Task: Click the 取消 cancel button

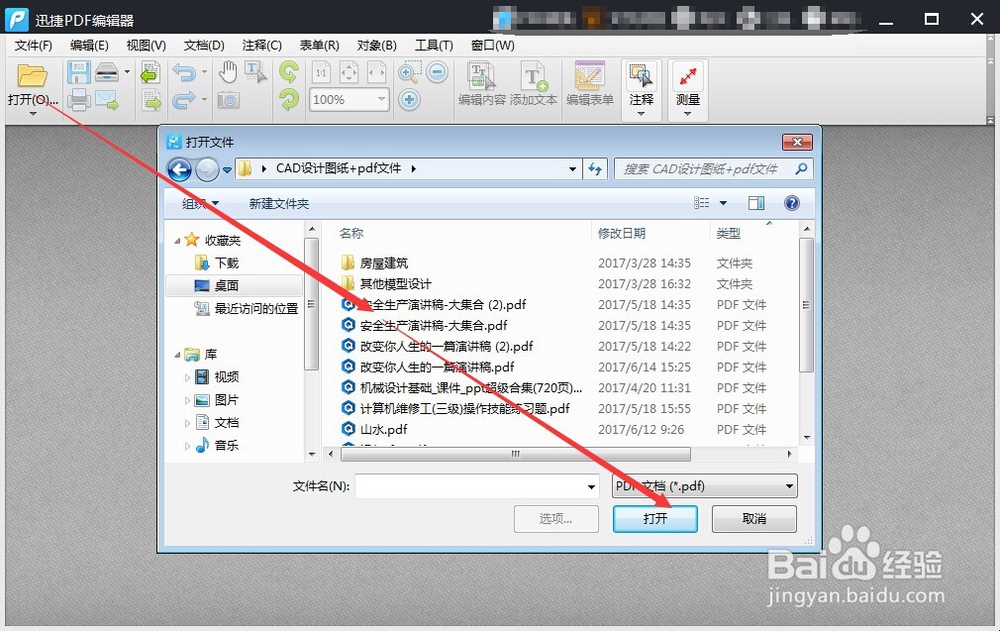Action: click(754, 519)
